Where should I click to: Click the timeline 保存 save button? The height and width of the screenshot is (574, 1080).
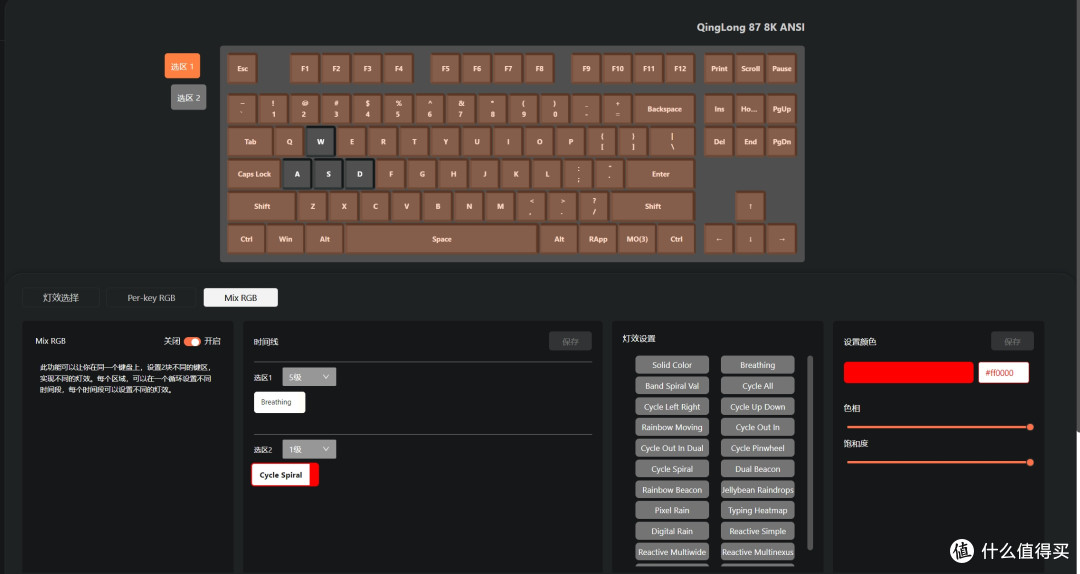click(x=570, y=342)
